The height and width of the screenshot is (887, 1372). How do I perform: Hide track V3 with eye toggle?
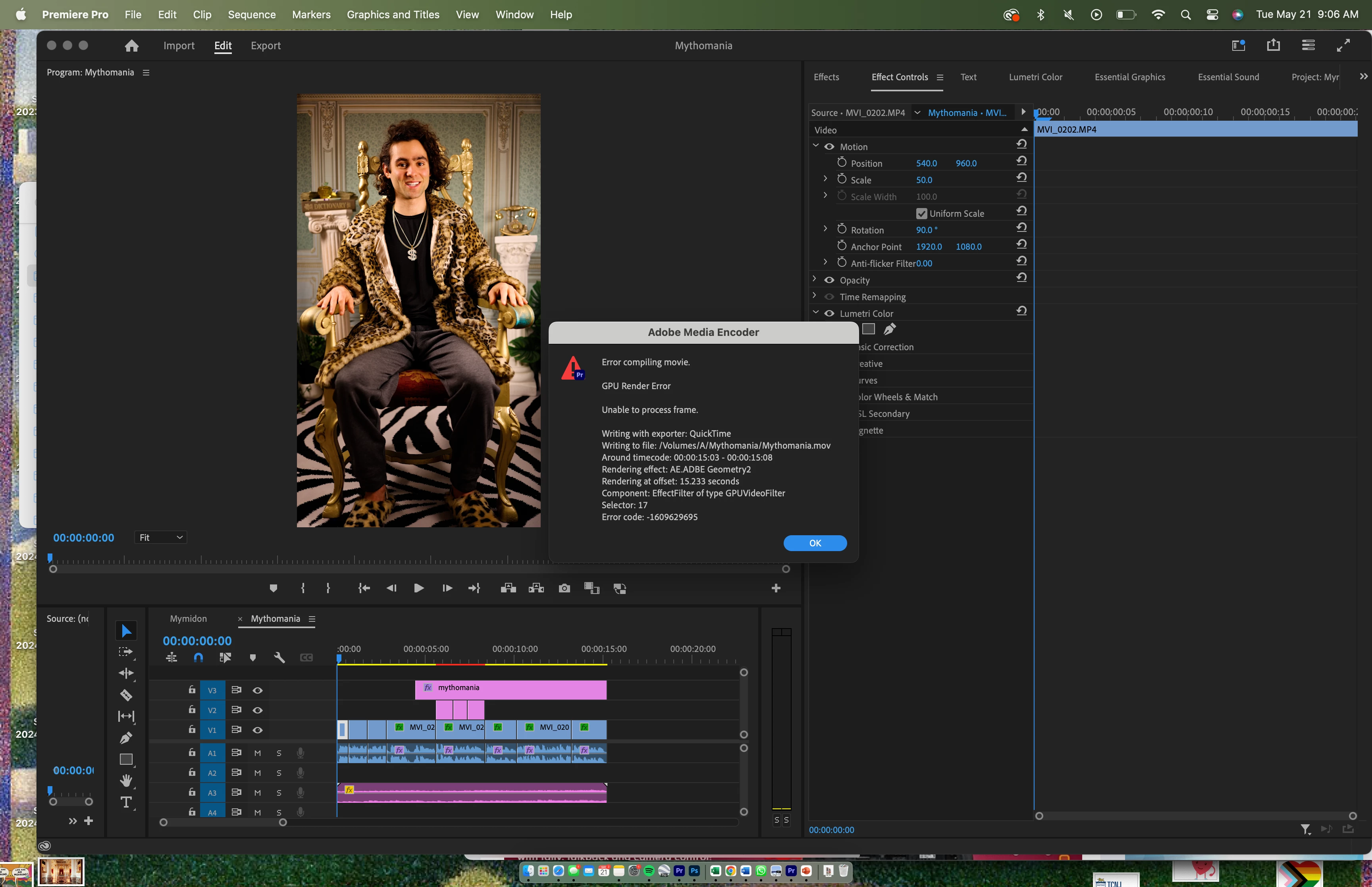click(257, 690)
